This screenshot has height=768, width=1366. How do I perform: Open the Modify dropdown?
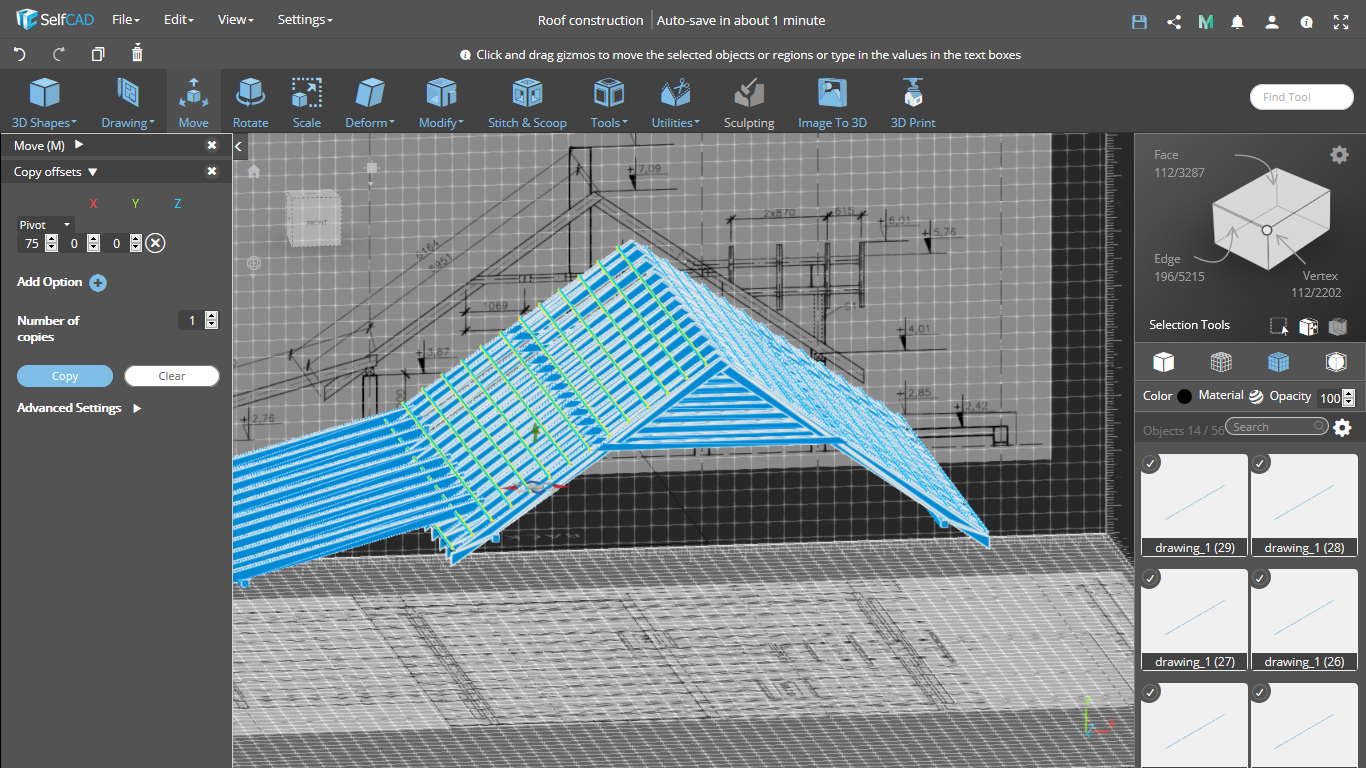[x=441, y=103]
